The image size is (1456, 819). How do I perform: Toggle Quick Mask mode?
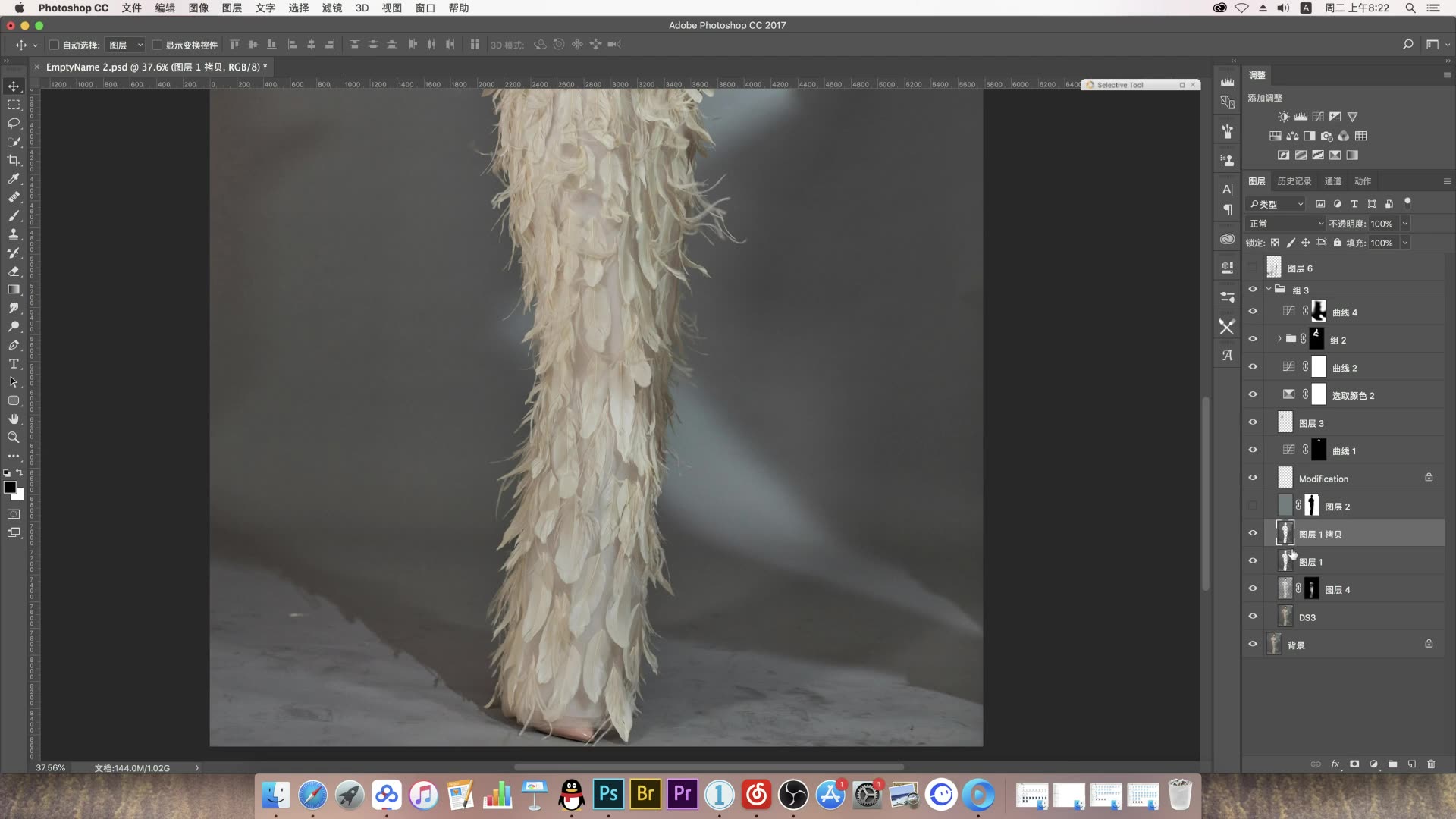point(14,514)
